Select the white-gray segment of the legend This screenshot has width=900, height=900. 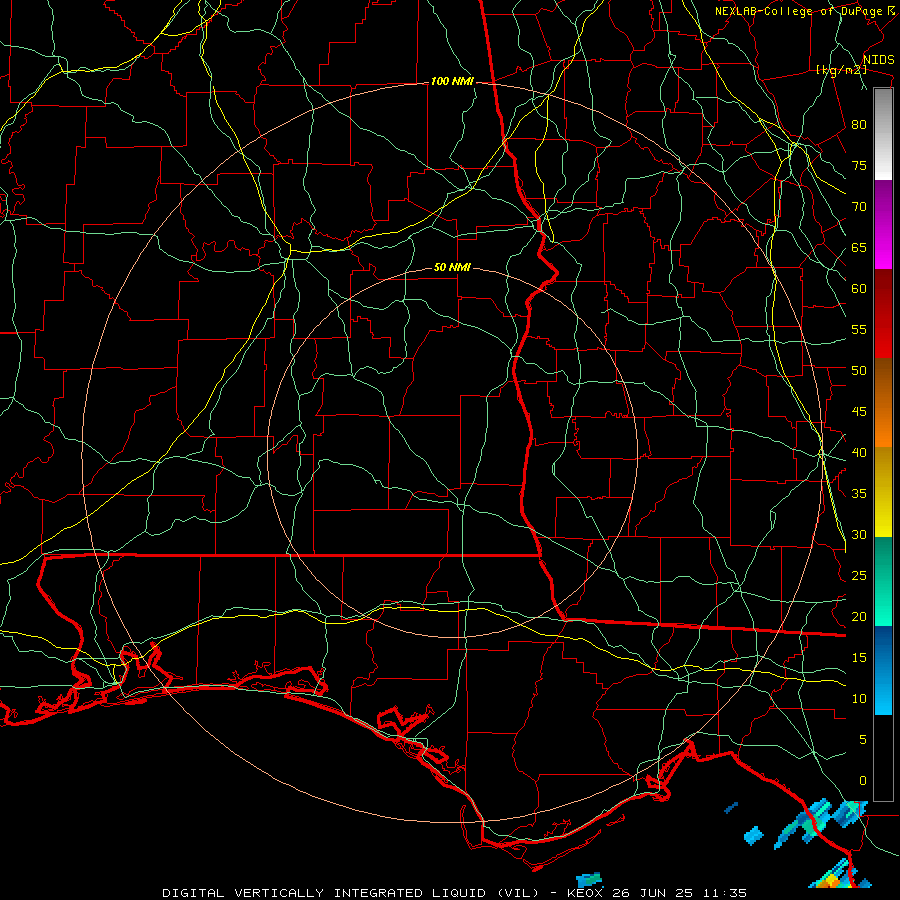point(883,134)
